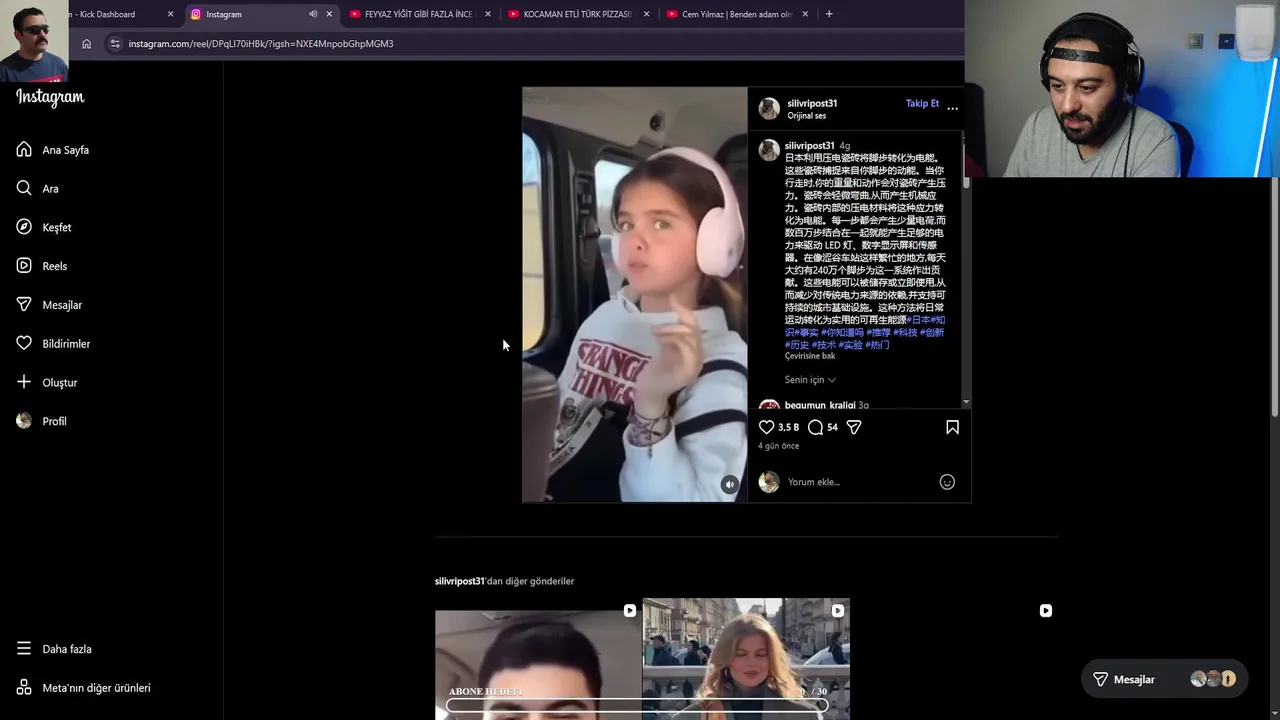Open Keşfet compass icon
Image resolution: width=1280 pixels, height=720 pixels.
[x=24, y=227]
